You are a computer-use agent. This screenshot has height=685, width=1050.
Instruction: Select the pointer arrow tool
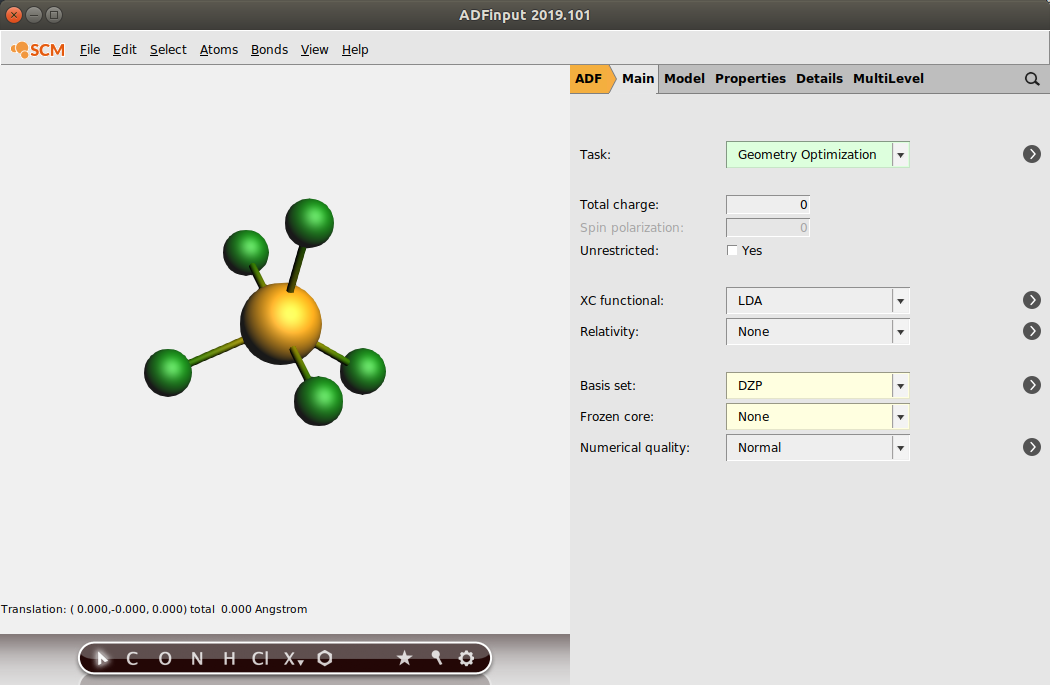pyautogui.click(x=102, y=658)
